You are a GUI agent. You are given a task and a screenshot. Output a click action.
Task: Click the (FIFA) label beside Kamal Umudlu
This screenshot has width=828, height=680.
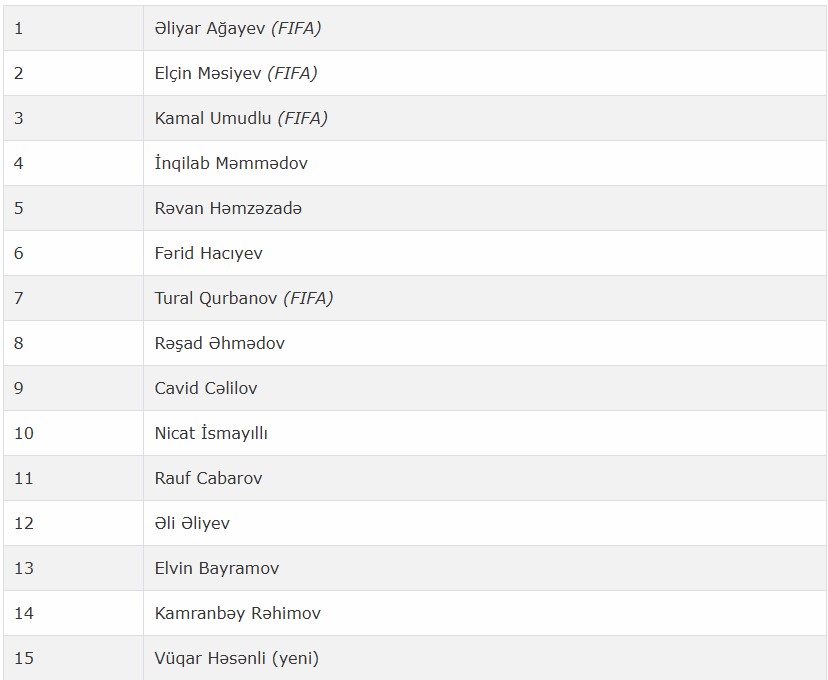click(x=303, y=118)
